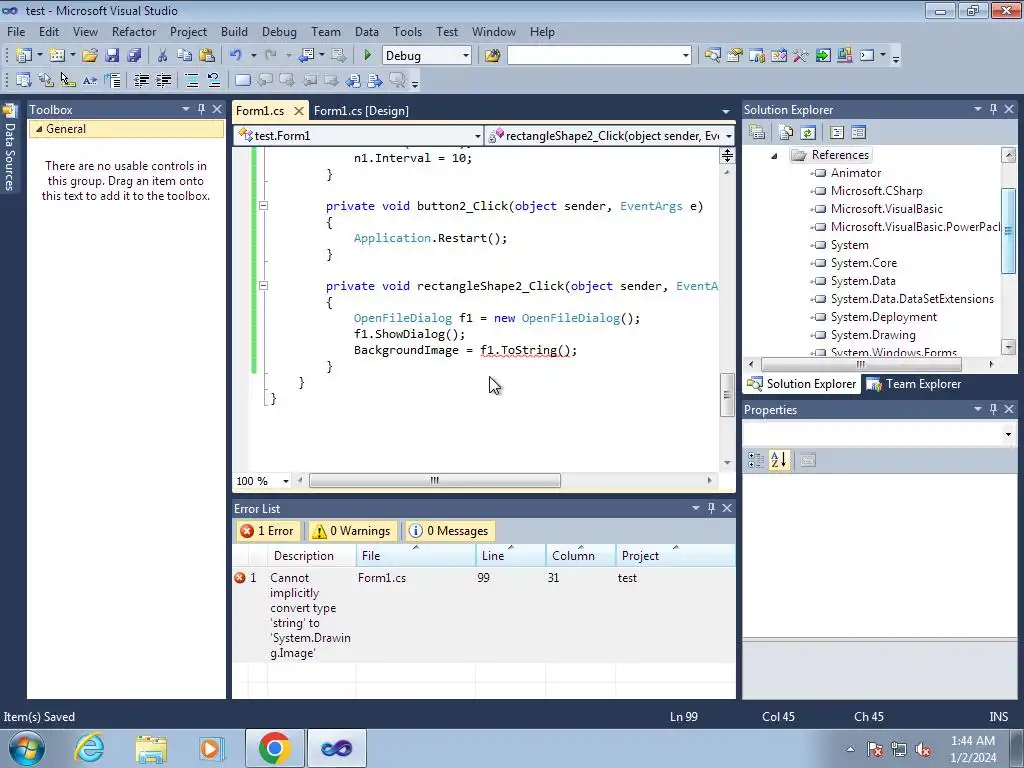Screen dimensions: 1024x768
Task: Toggle a bookmark on the current line
Action: pos(242,80)
